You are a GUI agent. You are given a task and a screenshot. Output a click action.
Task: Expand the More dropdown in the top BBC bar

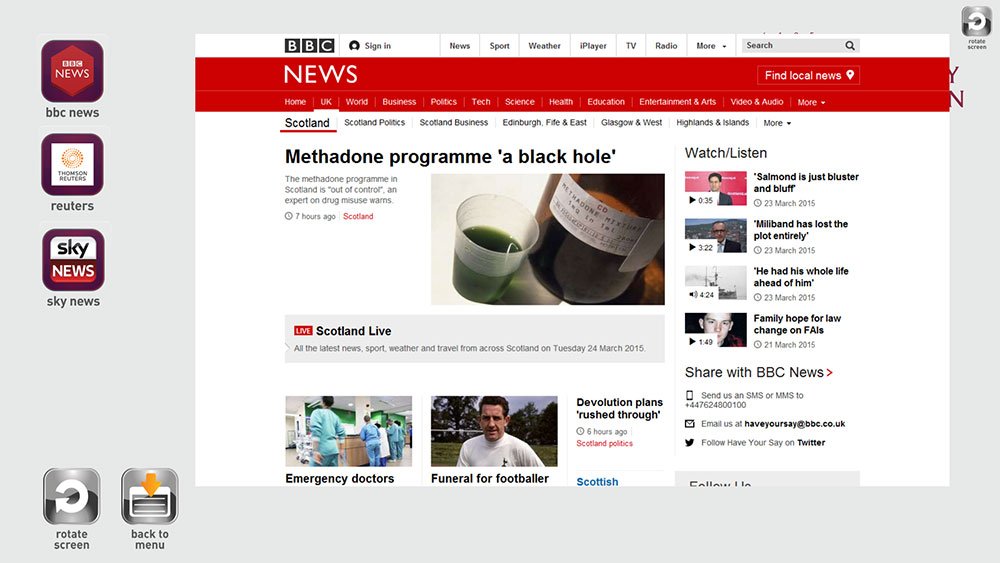click(711, 46)
